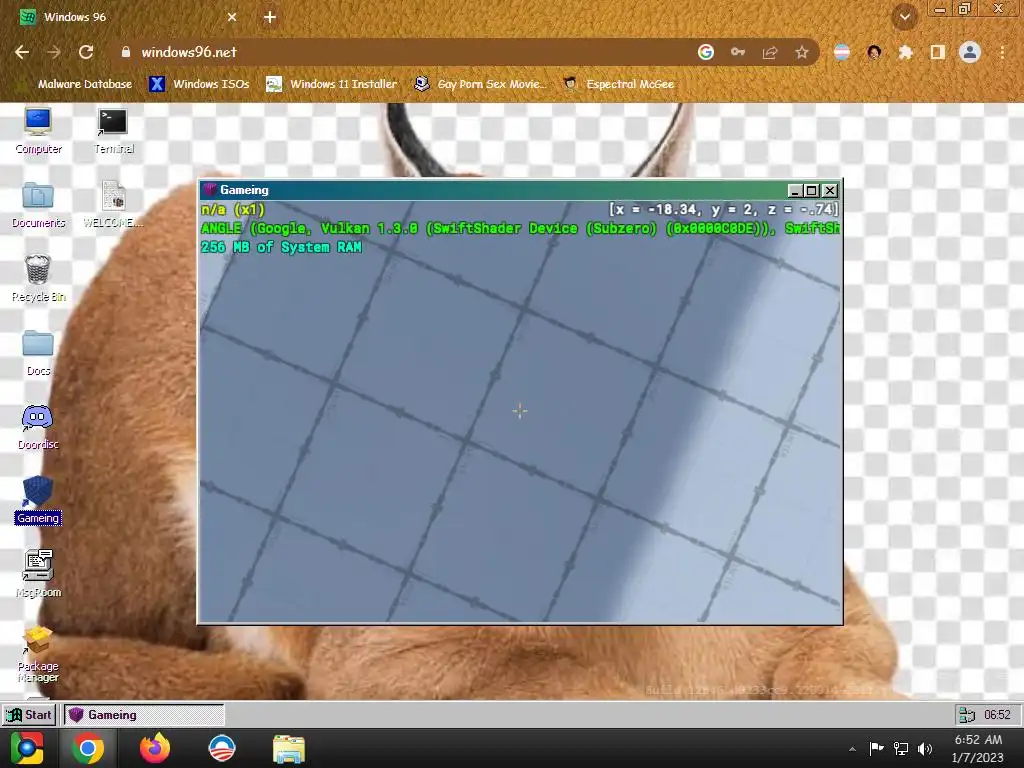The height and width of the screenshot is (768, 1024).
Task: Share this page icon
Action: point(770,52)
